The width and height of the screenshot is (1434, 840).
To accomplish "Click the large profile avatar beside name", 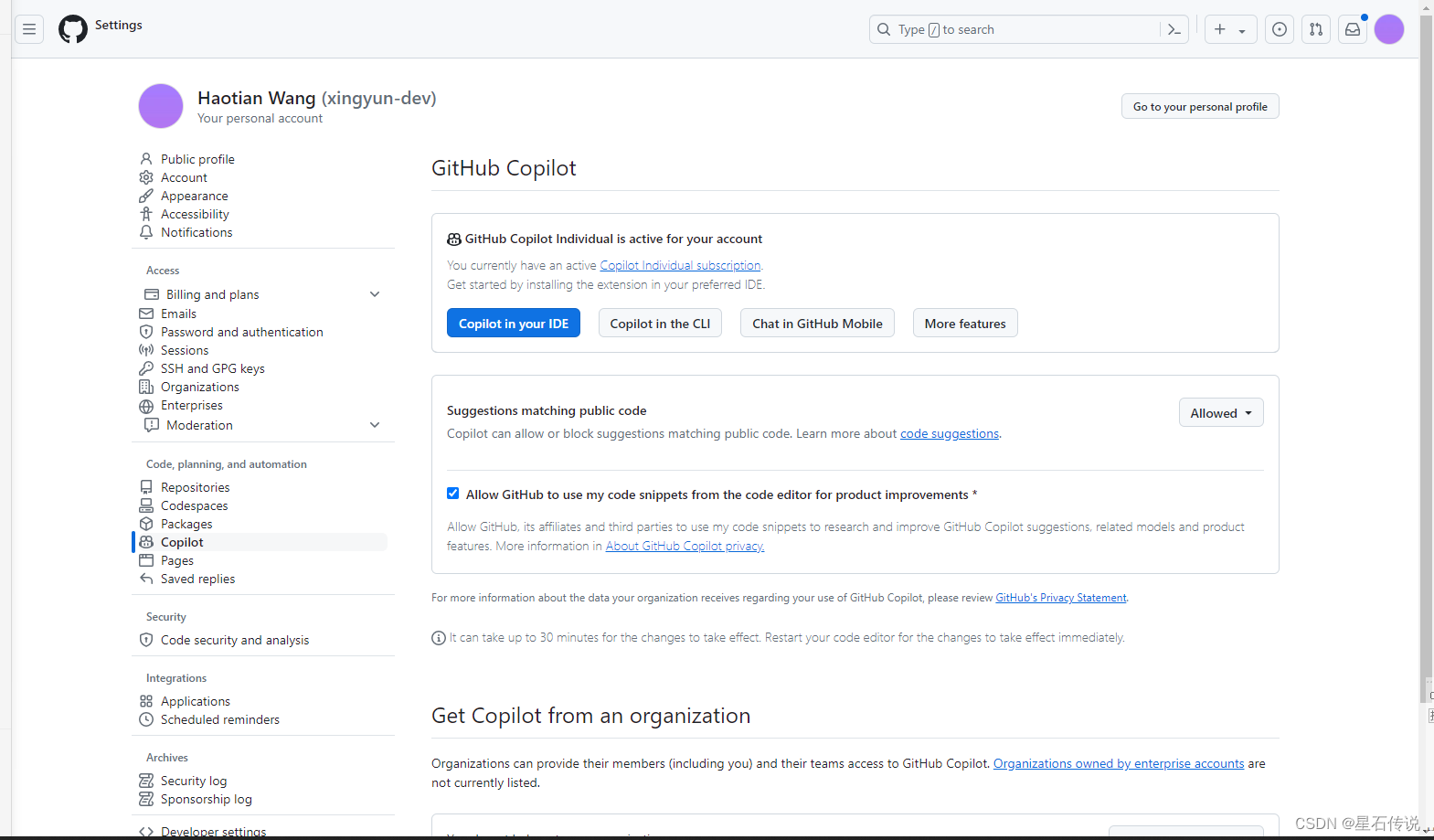I will point(161,106).
